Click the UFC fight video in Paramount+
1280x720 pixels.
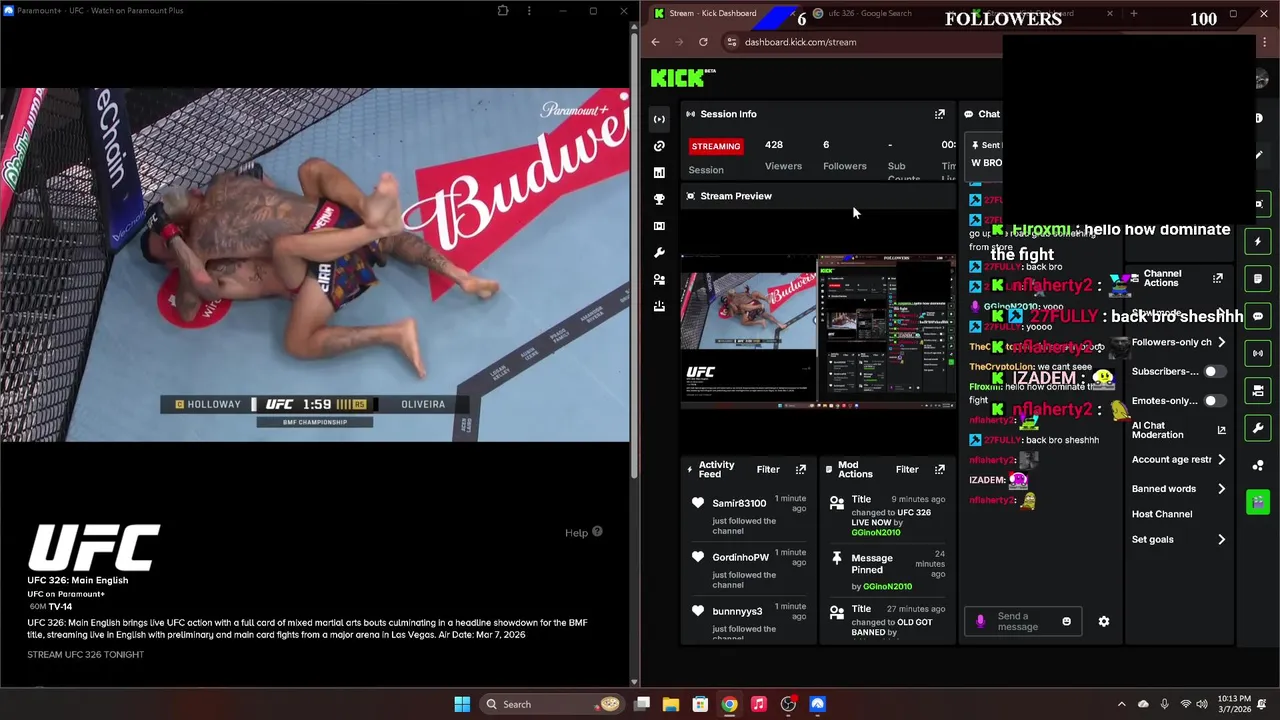click(315, 265)
